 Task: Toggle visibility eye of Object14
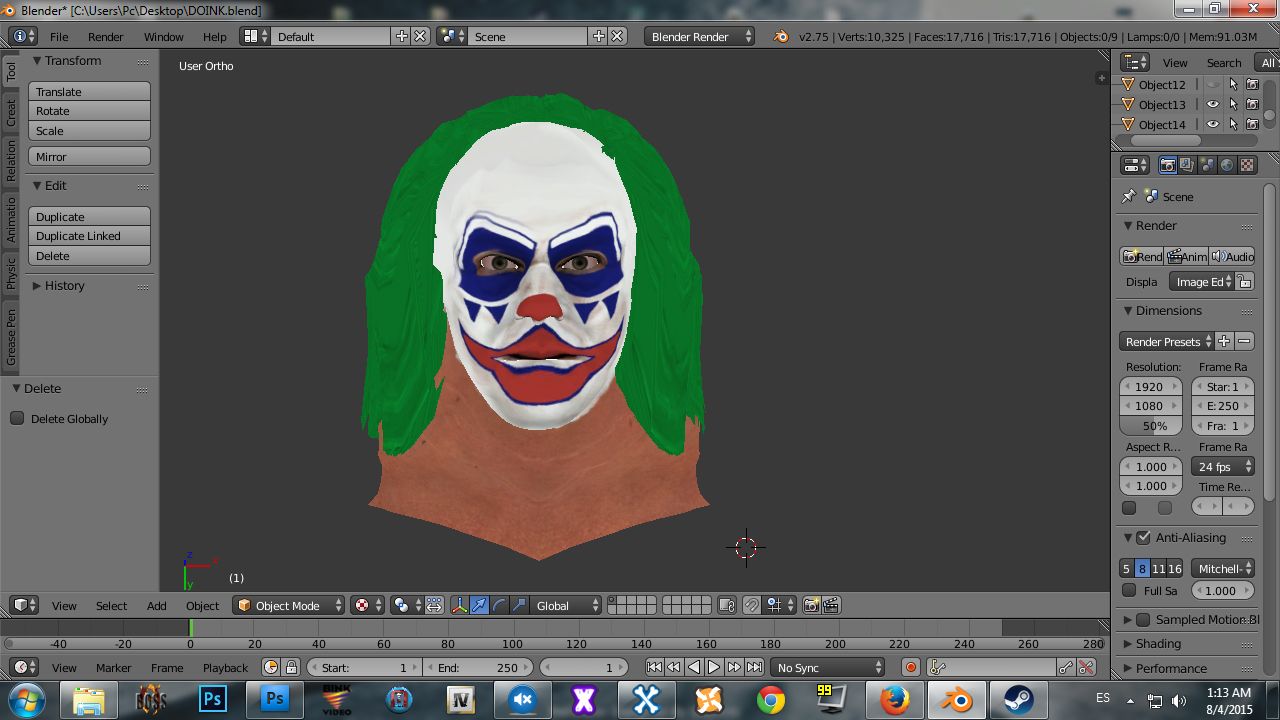(x=1213, y=124)
